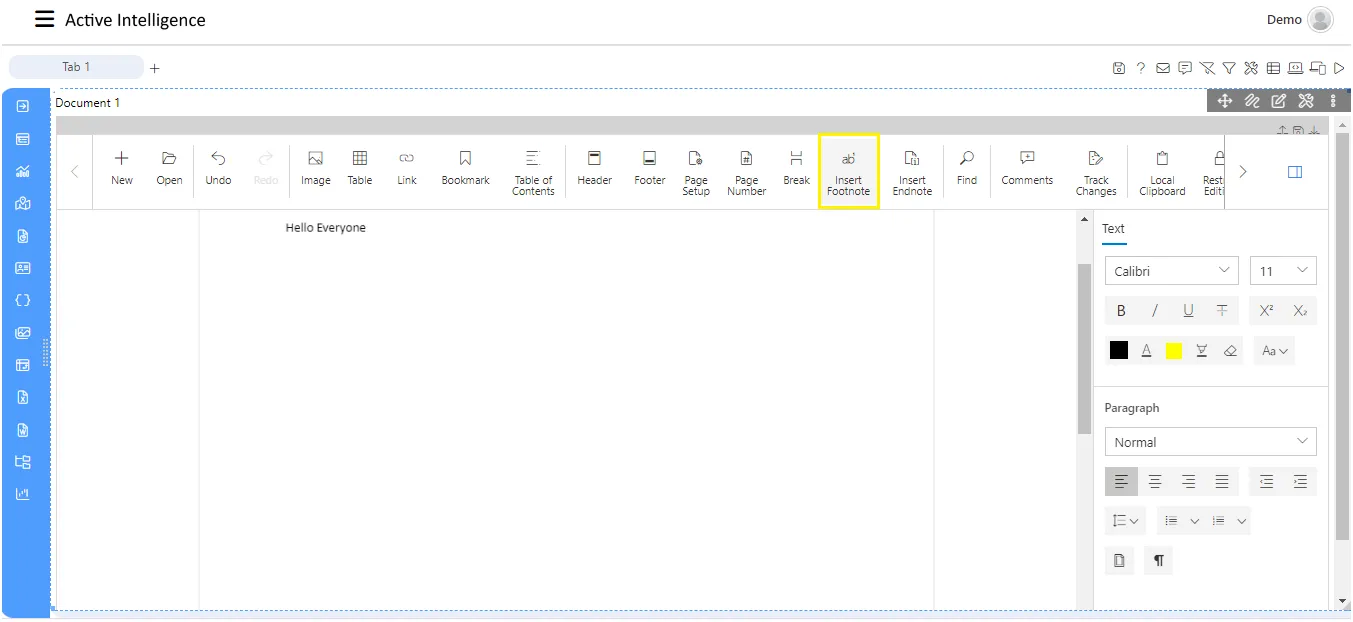Insert an Image from the toolbar
The image size is (1353, 622).
(315, 168)
